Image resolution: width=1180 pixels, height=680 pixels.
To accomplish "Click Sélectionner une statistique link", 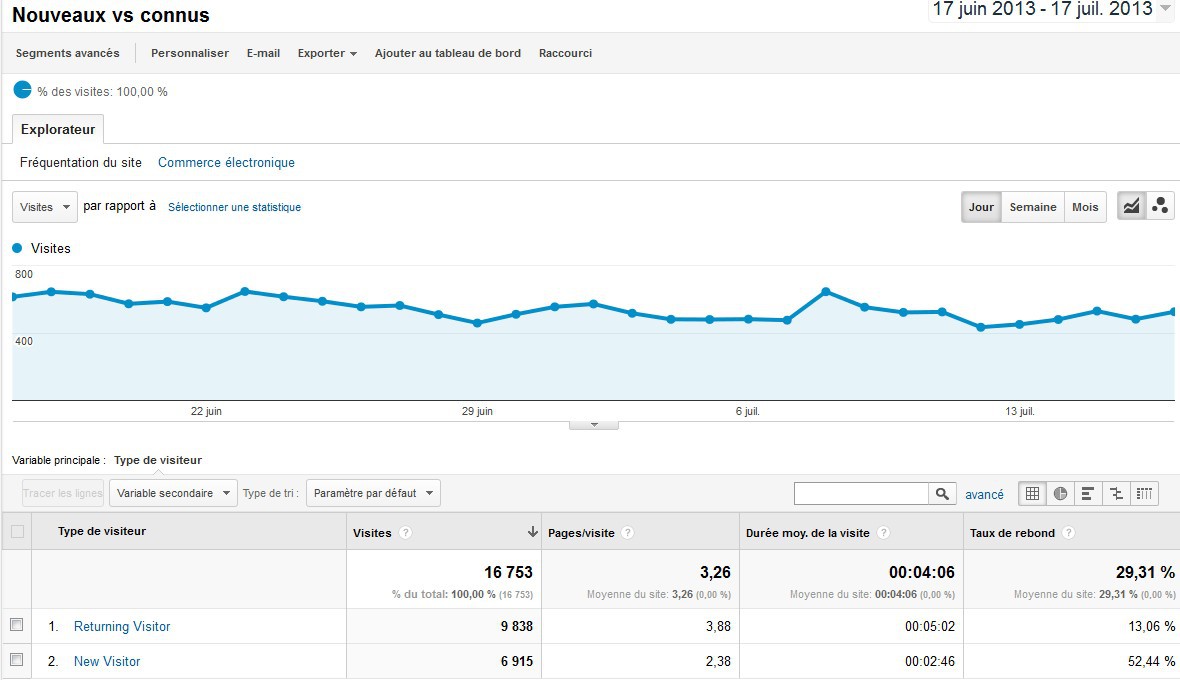I will tap(234, 207).
